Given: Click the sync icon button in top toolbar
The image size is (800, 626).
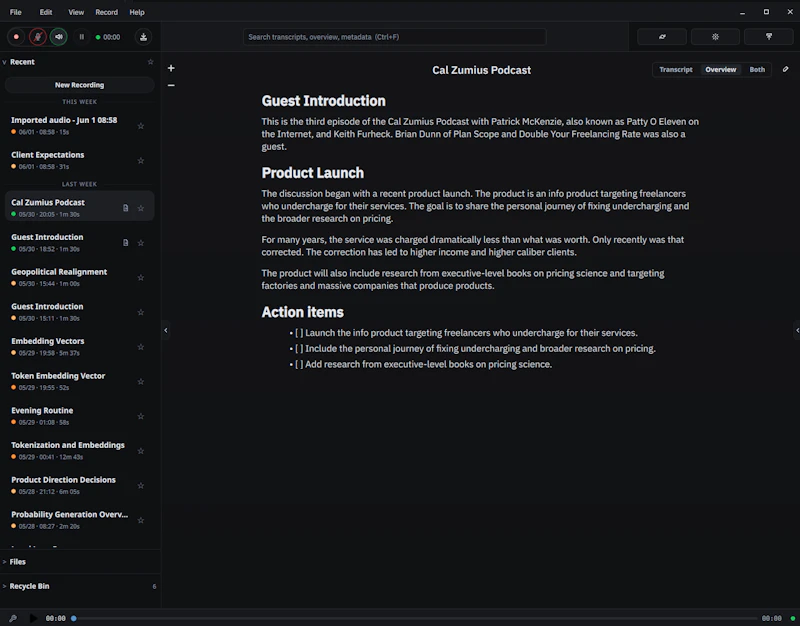Looking at the screenshot, I should tap(662, 37).
